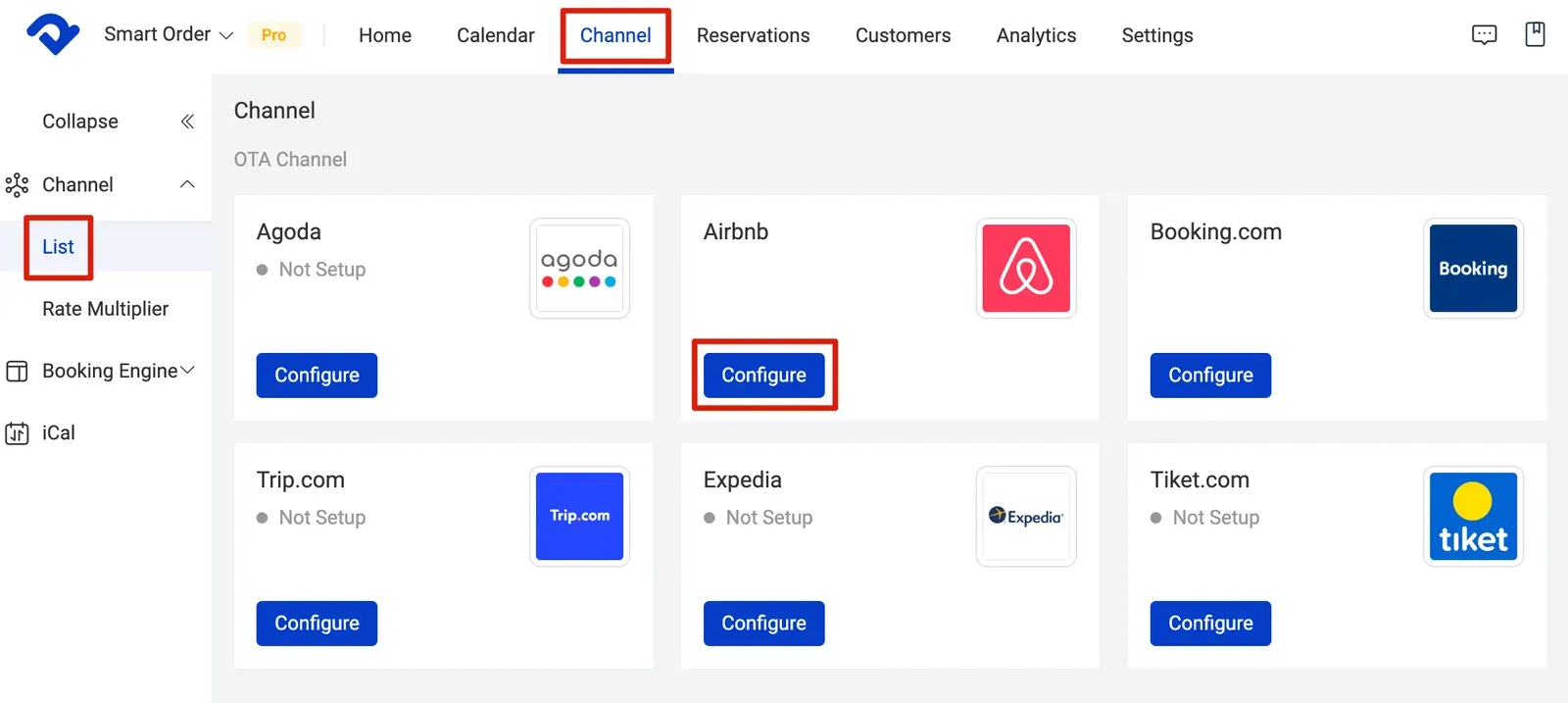Configure the Airbnb channel
1568x703 pixels.
[763, 375]
